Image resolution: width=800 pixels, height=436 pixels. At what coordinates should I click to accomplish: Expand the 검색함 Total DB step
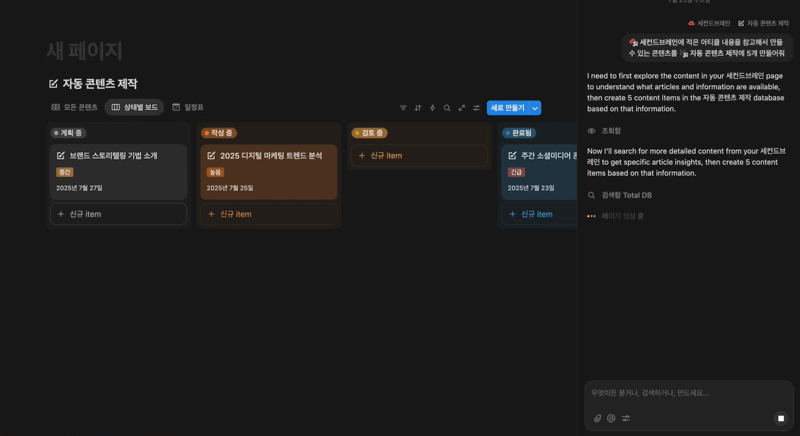tap(619, 195)
